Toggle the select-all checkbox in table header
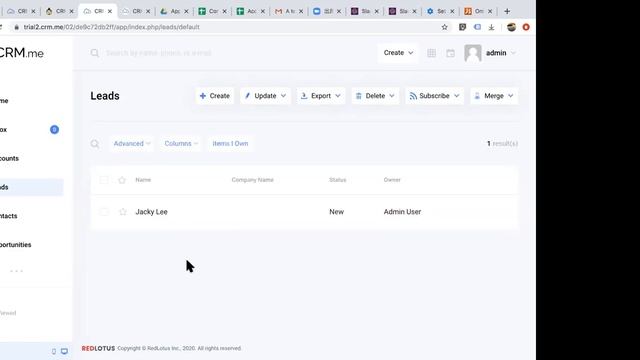Image resolution: width=640 pixels, height=360 pixels. [104, 180]
